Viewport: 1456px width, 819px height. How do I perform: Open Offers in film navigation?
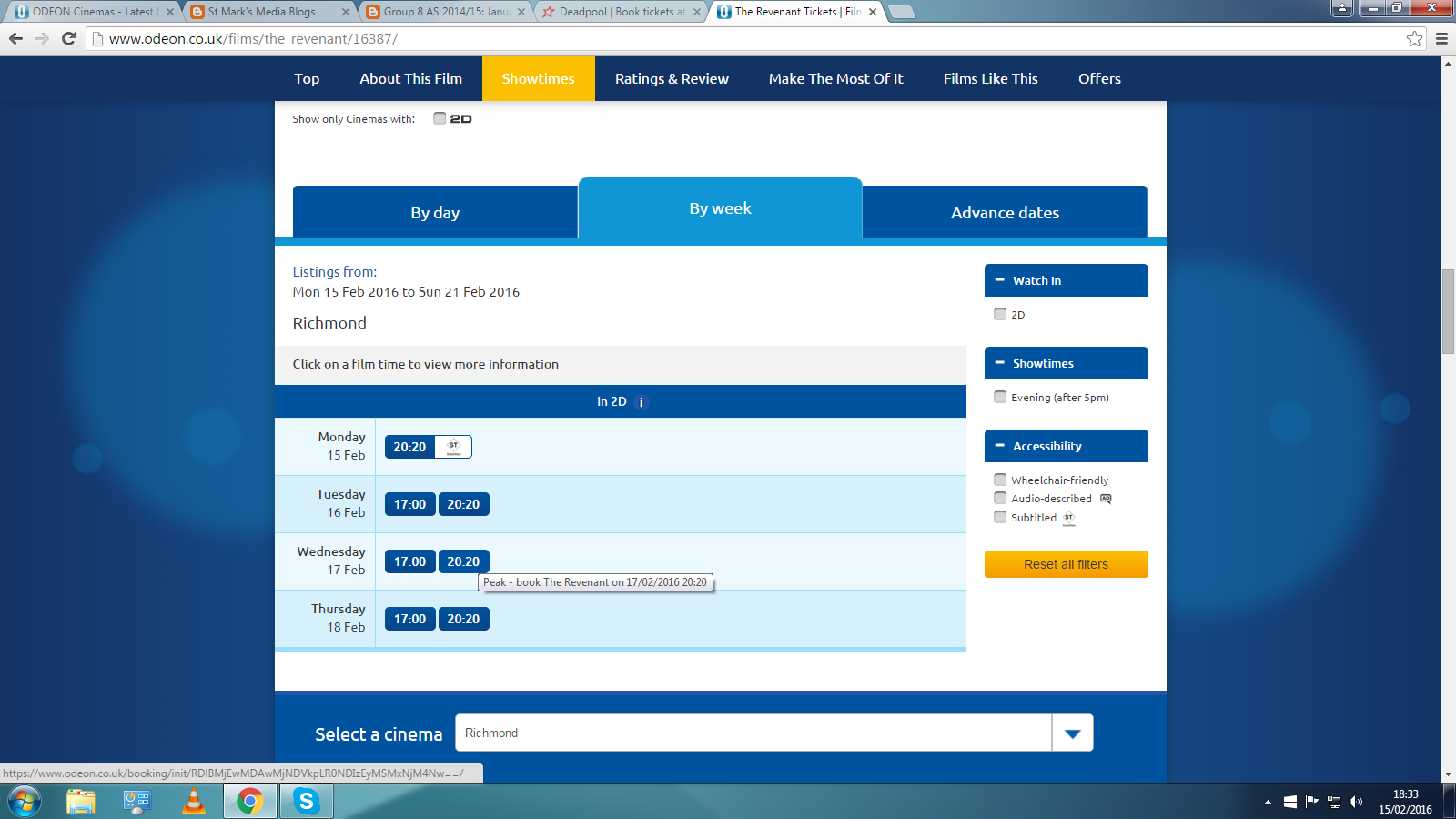coord(1099,78)
